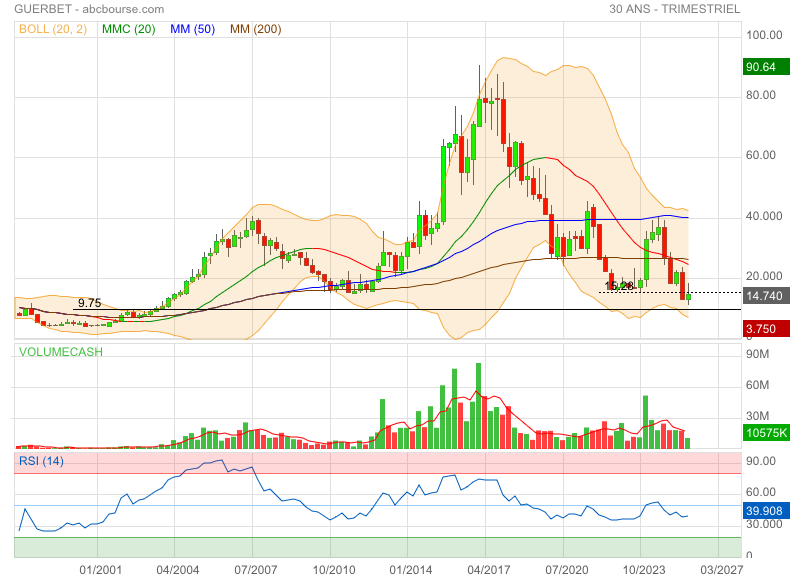Viewport: 790px width, 580px height.
Task: Click the blue MM (50) legend label
Action: [194, 30]
